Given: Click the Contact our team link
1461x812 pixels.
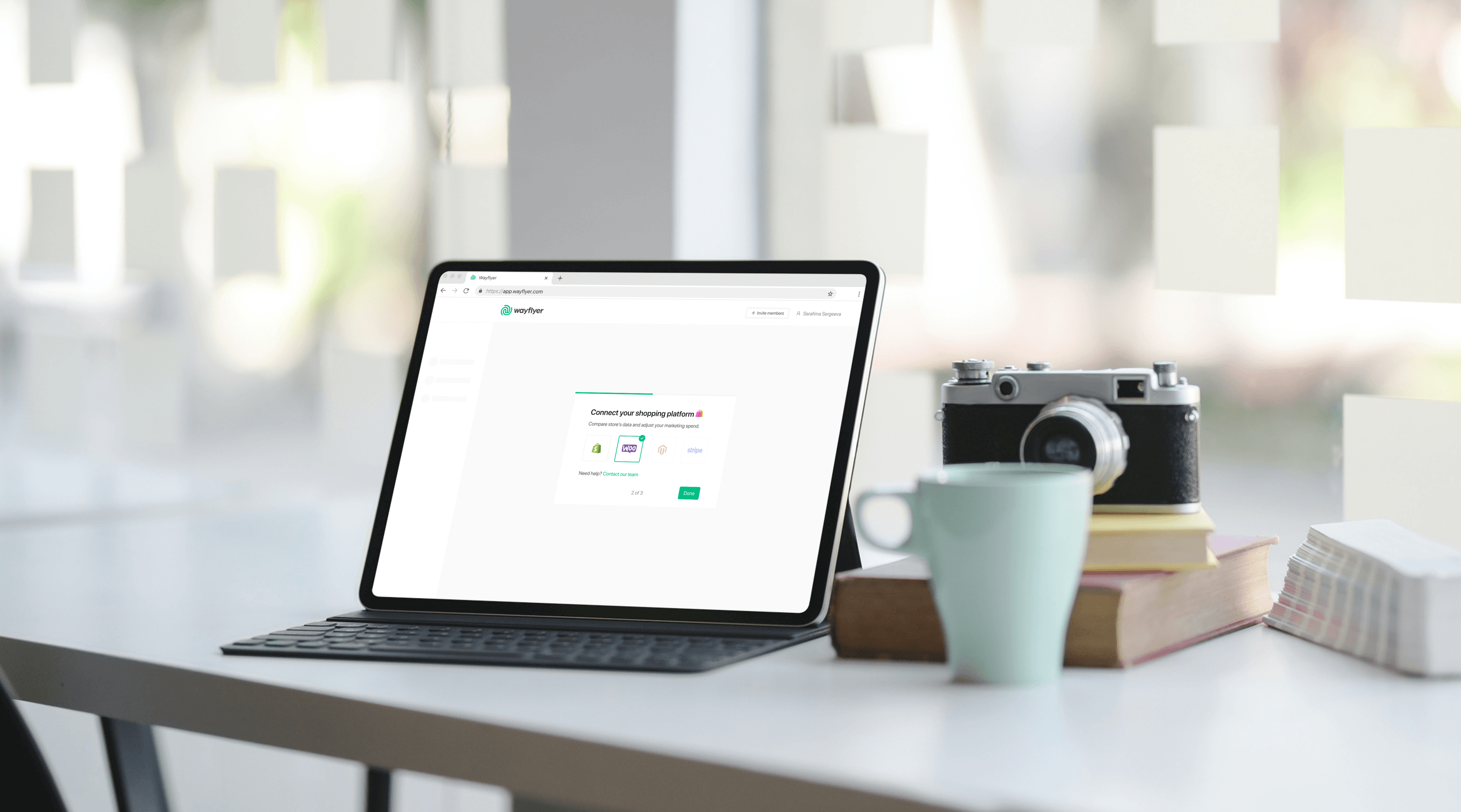Looking at the screenshot, I should pos(620,474).
